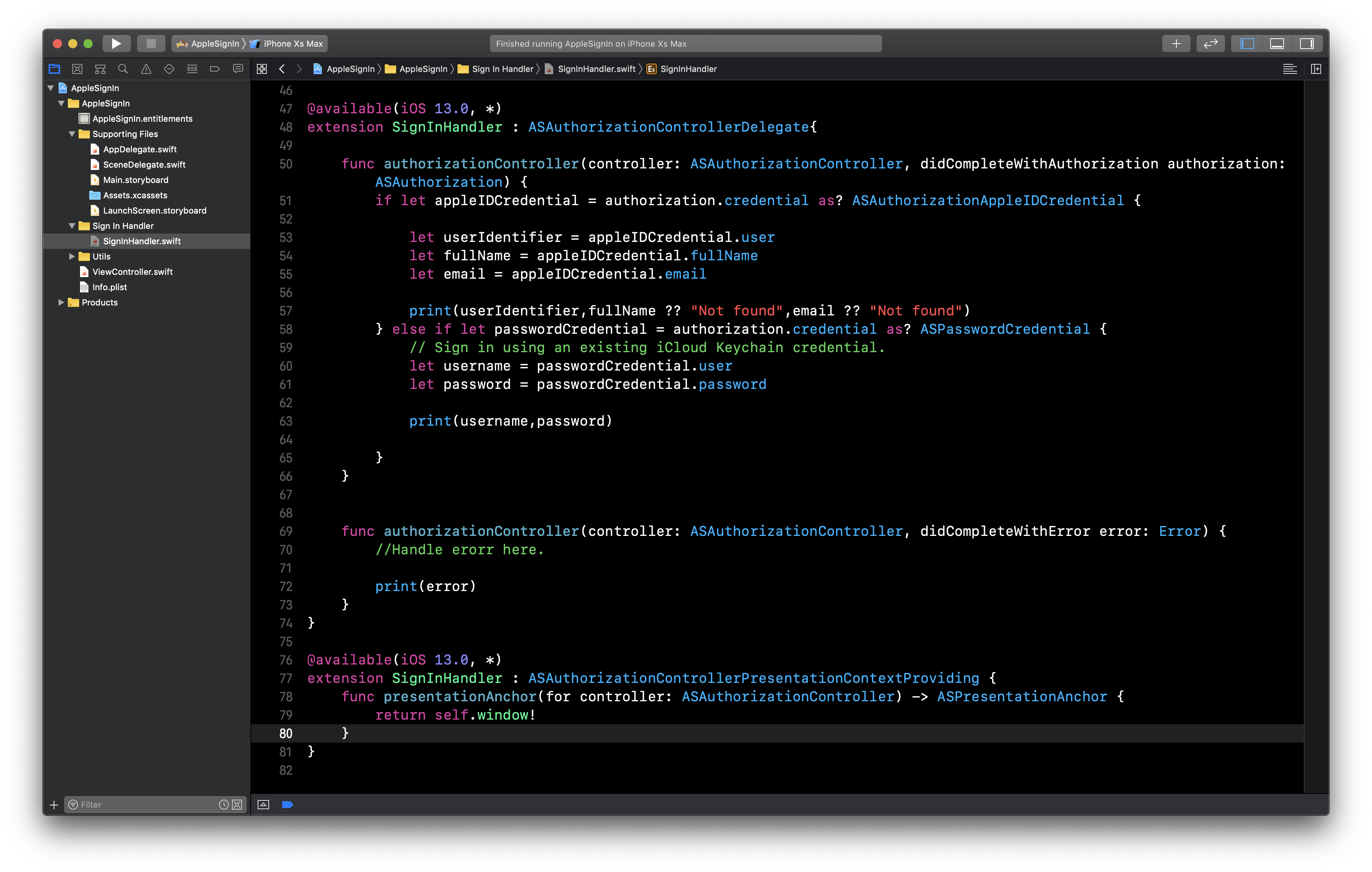The image size is (1372, 872).
Task: Show the code review arrows button
Action: 1210,43
